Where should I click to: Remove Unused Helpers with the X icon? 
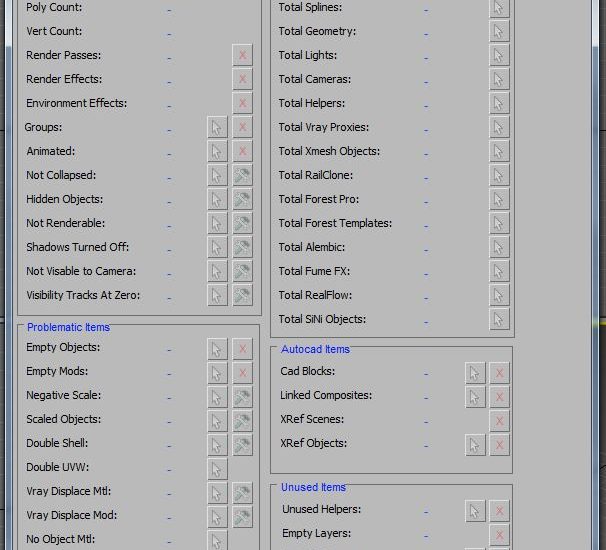(499, 511)
